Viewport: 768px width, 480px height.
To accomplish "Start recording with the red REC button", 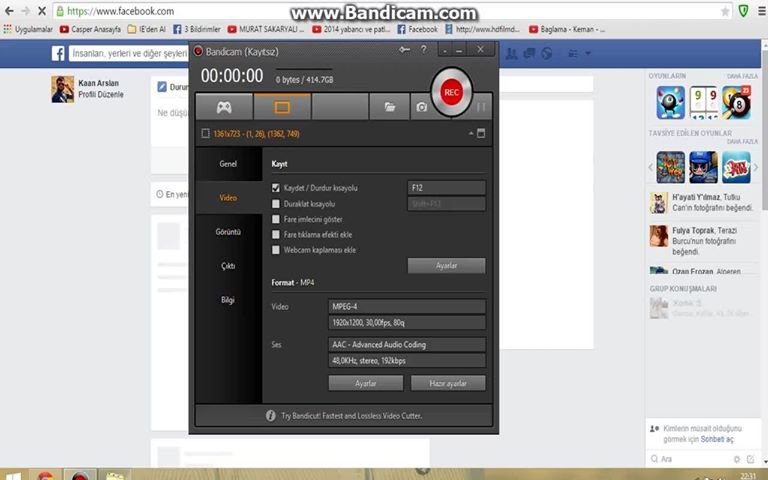I will click(451, 93).
